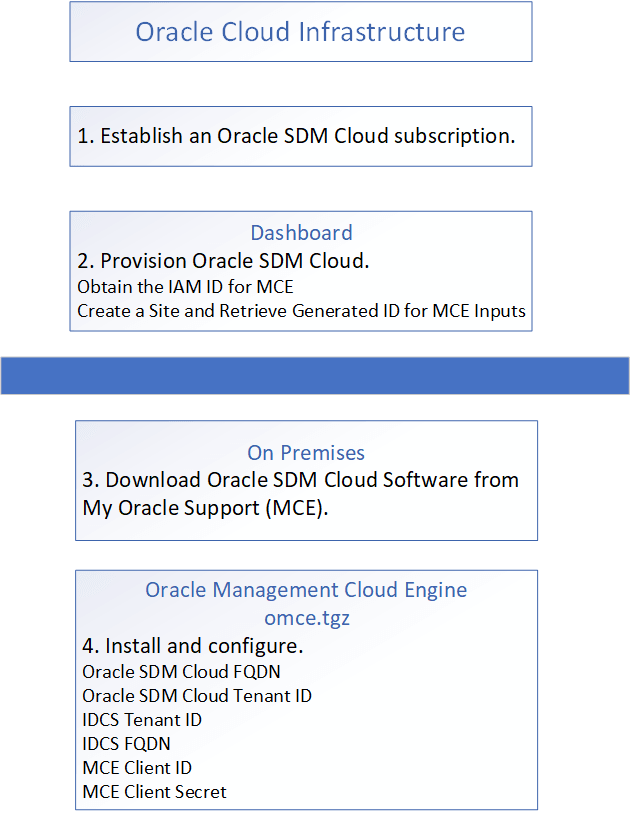This screenshot has width=630, height=814.
Task: Select '2. Provision Oracle SDM Cloud.' text
Action: [223, 261]
